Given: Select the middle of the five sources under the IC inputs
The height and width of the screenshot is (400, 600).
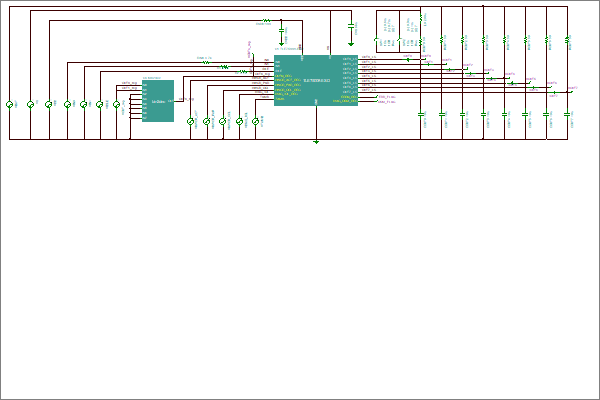Looking at the screenshot, I should [223, 121].
